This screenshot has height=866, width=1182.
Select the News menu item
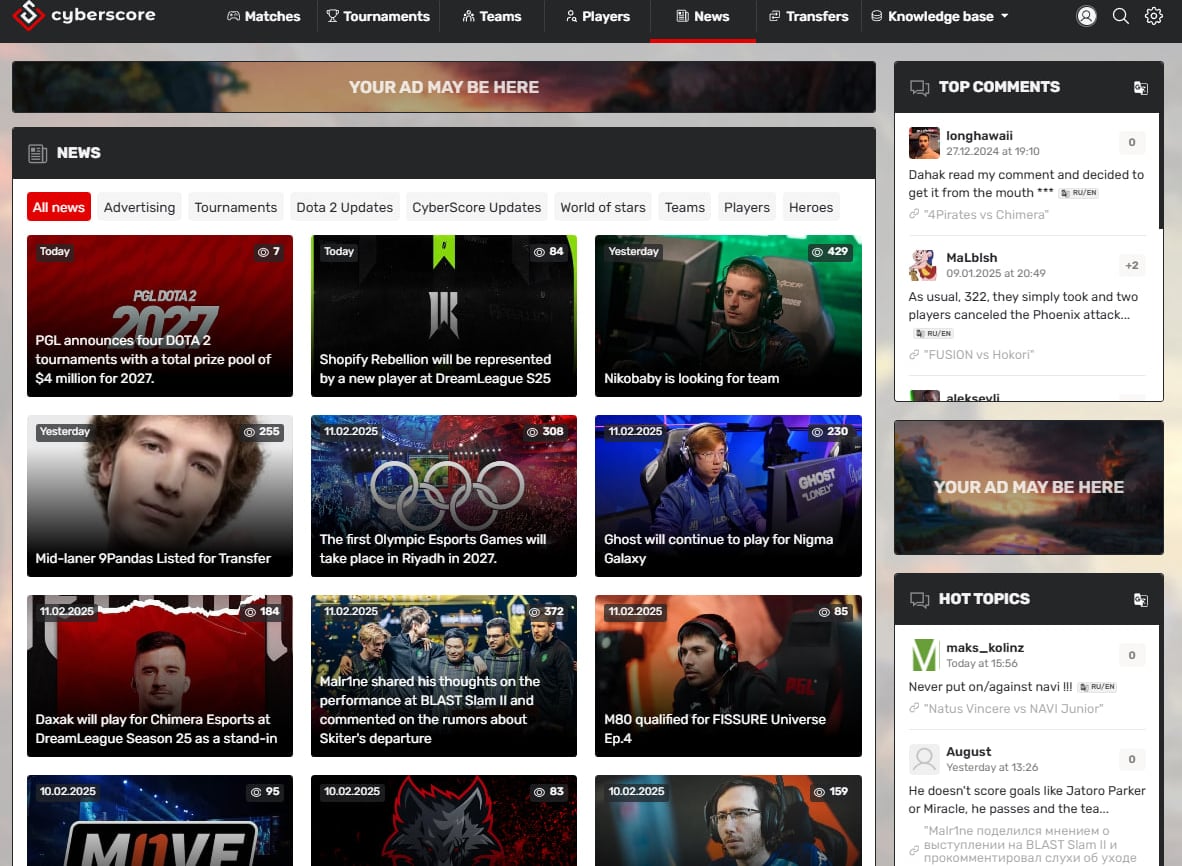coord(703,16)
